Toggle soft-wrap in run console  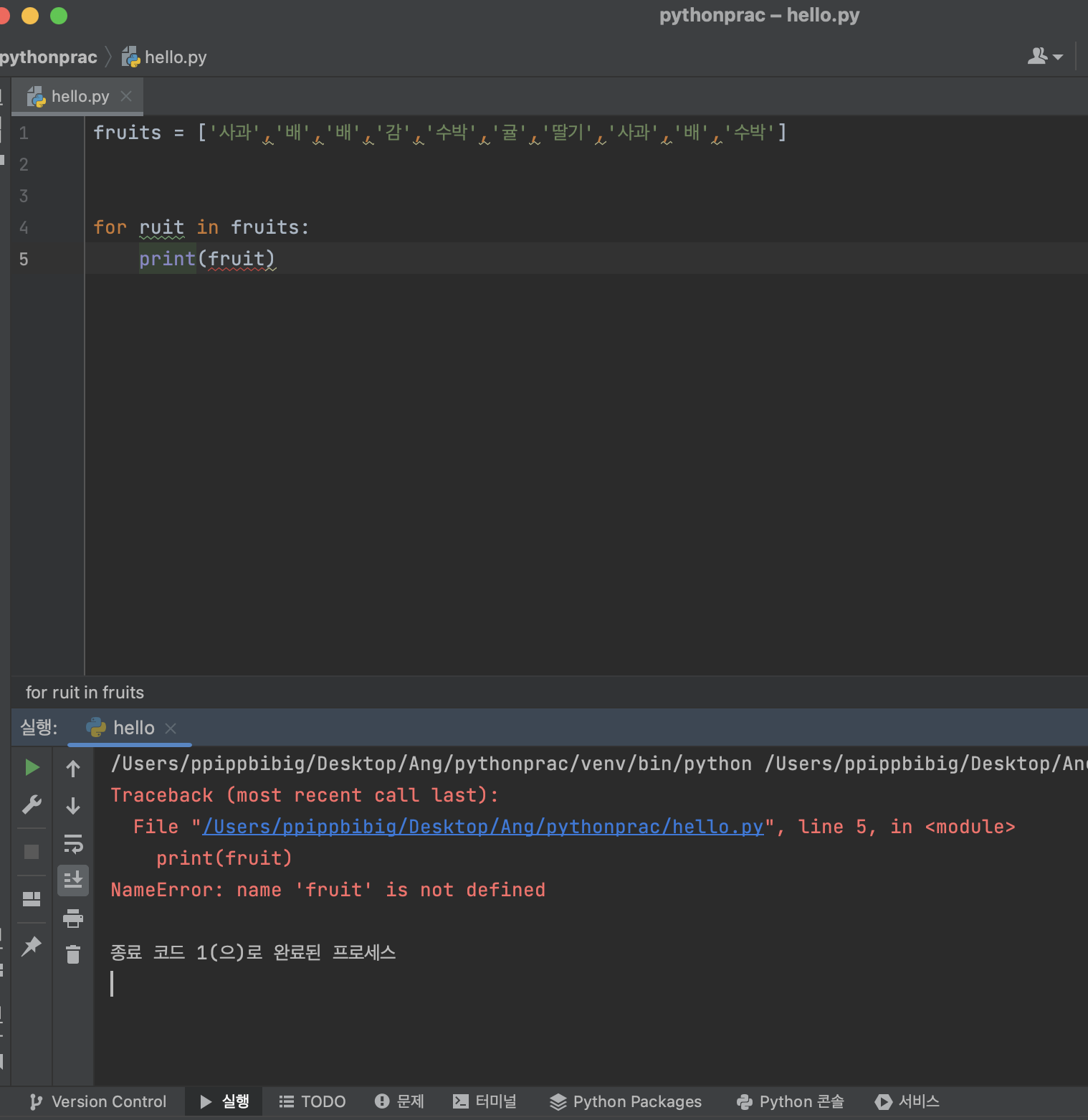(x=73, y=844)
